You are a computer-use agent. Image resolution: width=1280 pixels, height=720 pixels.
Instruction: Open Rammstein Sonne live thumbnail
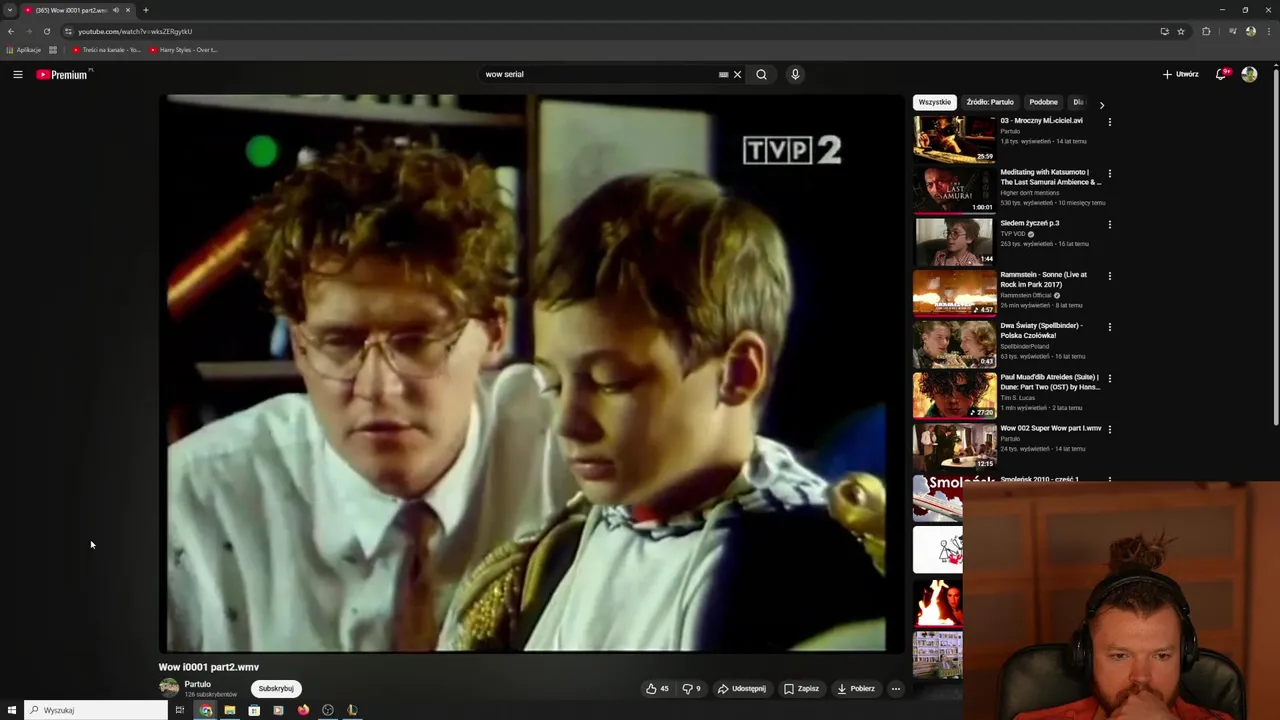click(x=954, y=293)
